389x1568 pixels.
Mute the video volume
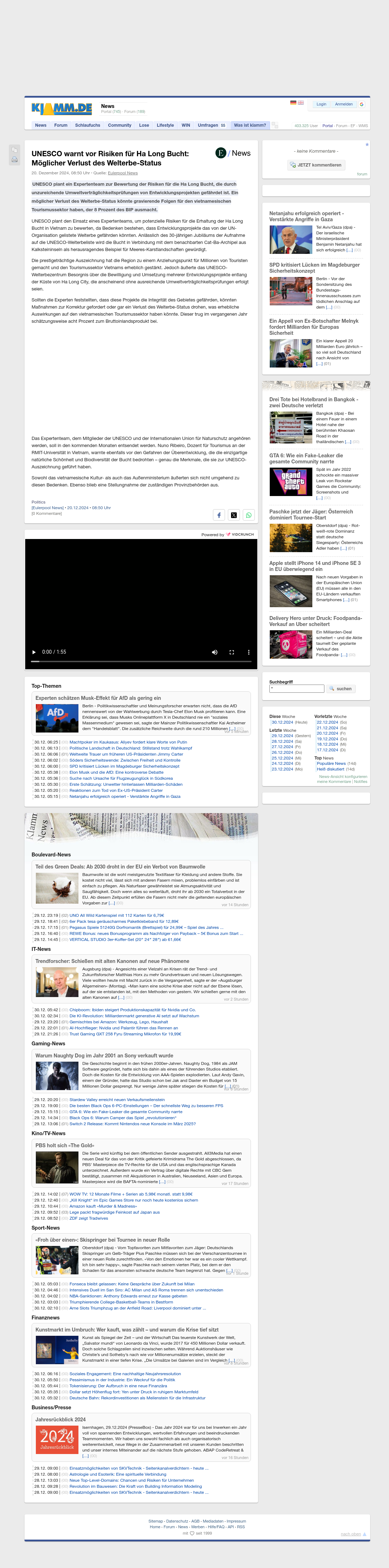tap(214, 652)
